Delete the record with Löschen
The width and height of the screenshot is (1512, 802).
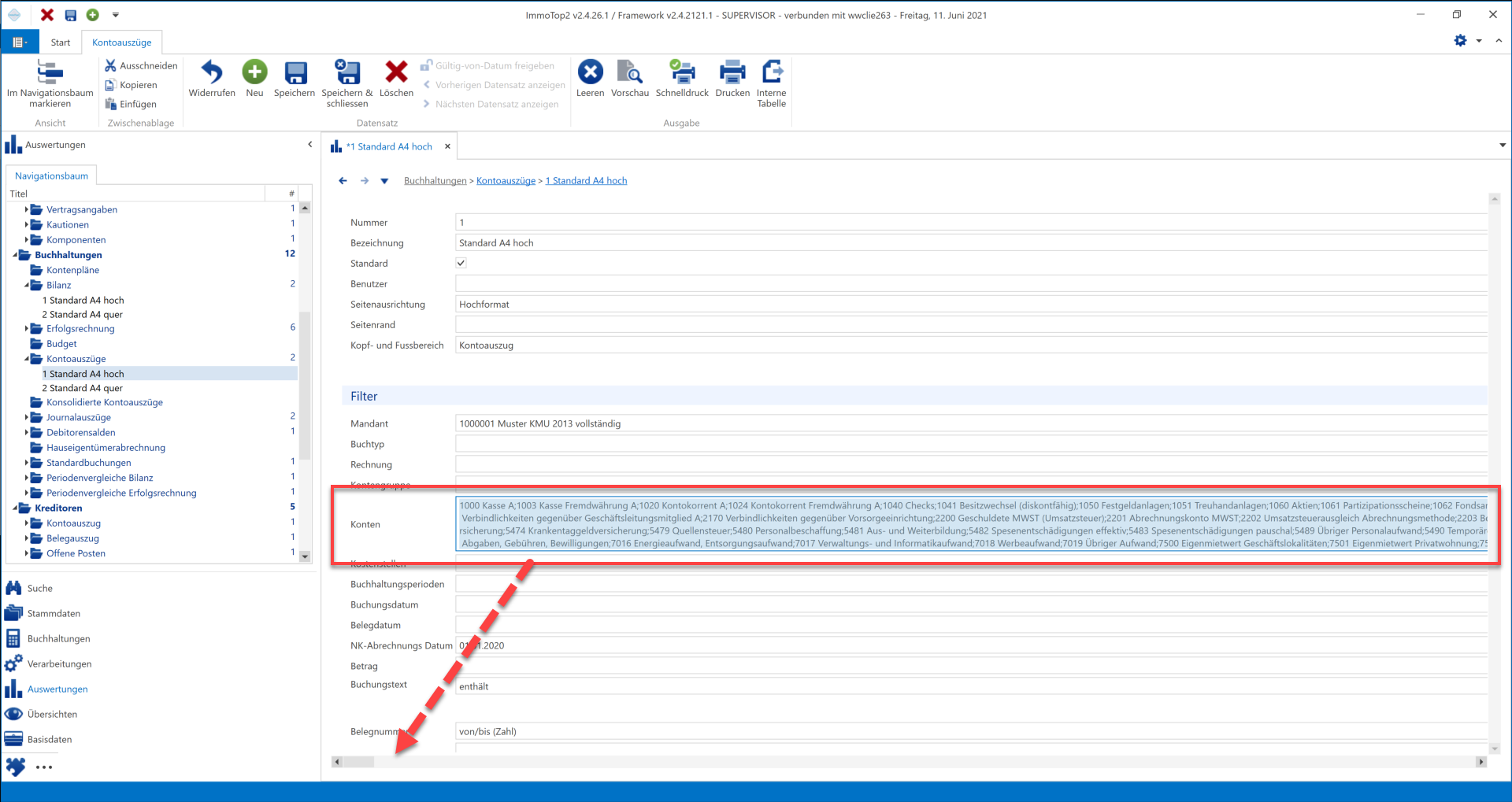pyautogui.click(x=396, y=79)
